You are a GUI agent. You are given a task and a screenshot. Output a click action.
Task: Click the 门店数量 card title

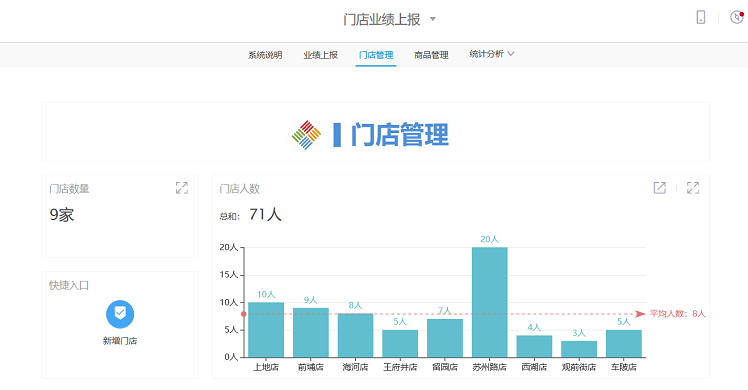(69, 189)
